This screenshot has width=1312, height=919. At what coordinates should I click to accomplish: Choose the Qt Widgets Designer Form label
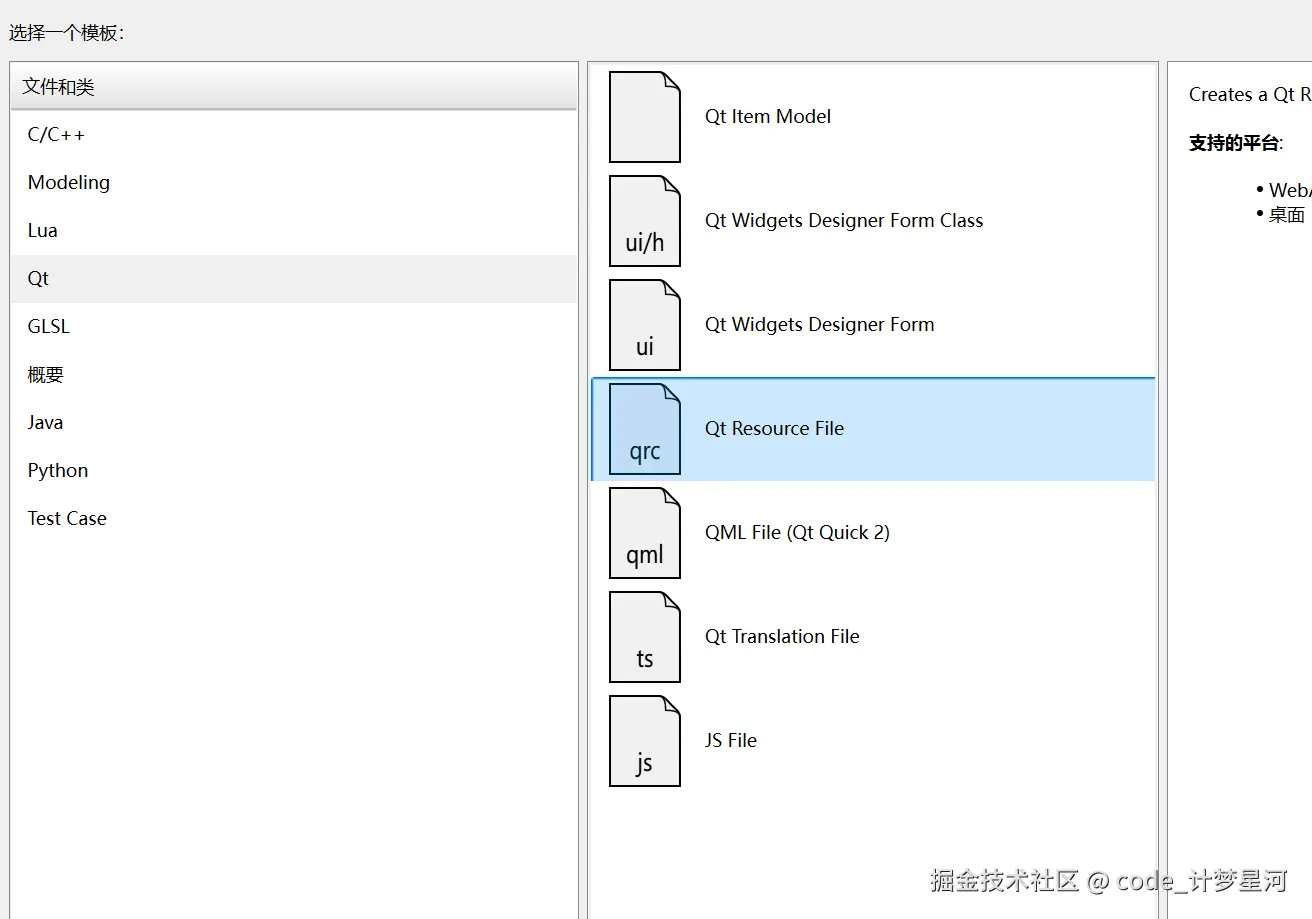(x=820, y=325)
